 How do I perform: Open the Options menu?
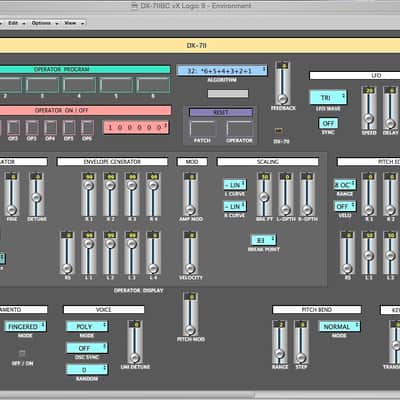tap(45, 23)
